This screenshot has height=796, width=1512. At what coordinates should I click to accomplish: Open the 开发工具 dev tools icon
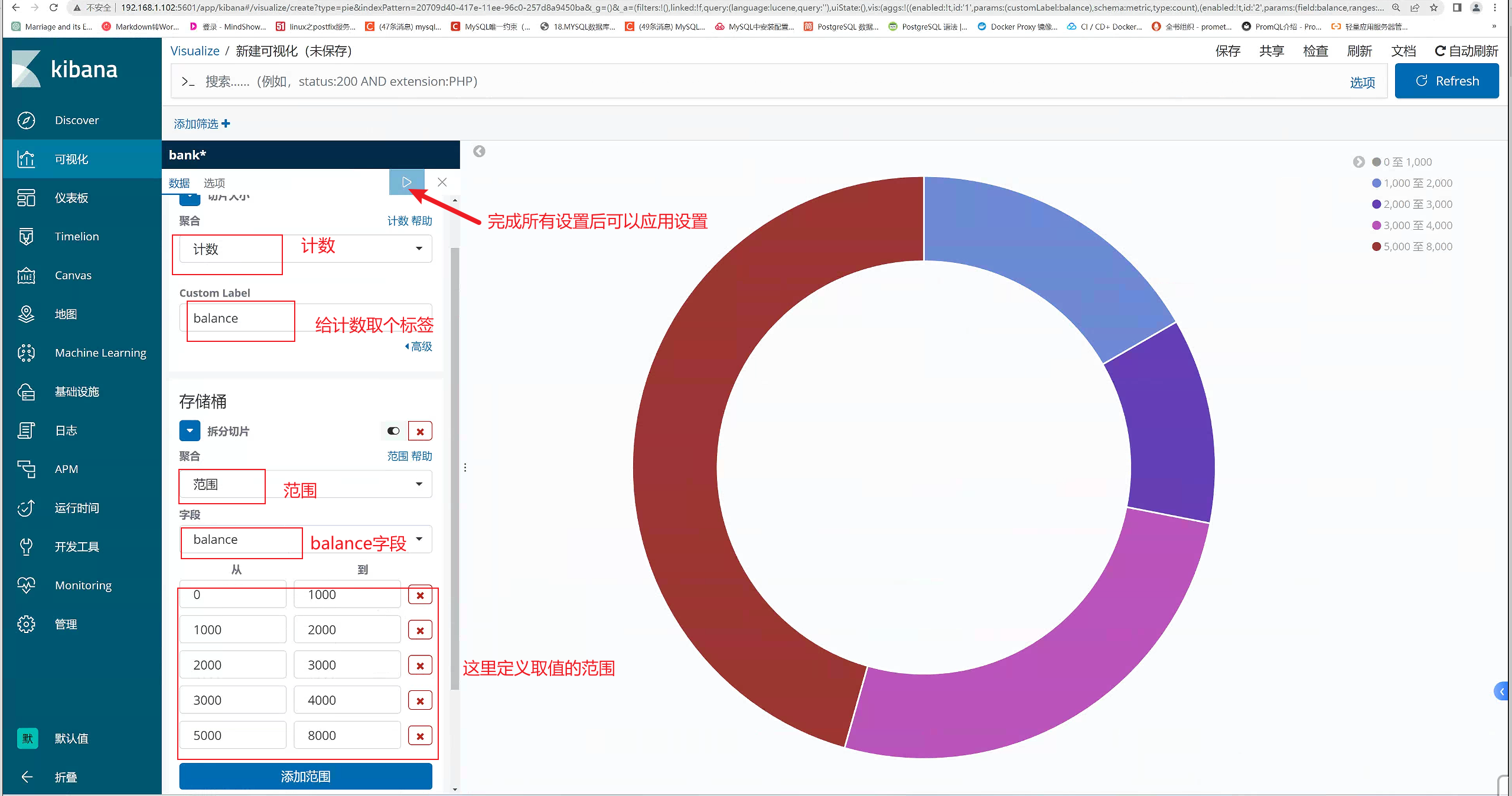[x=26, y=547]
